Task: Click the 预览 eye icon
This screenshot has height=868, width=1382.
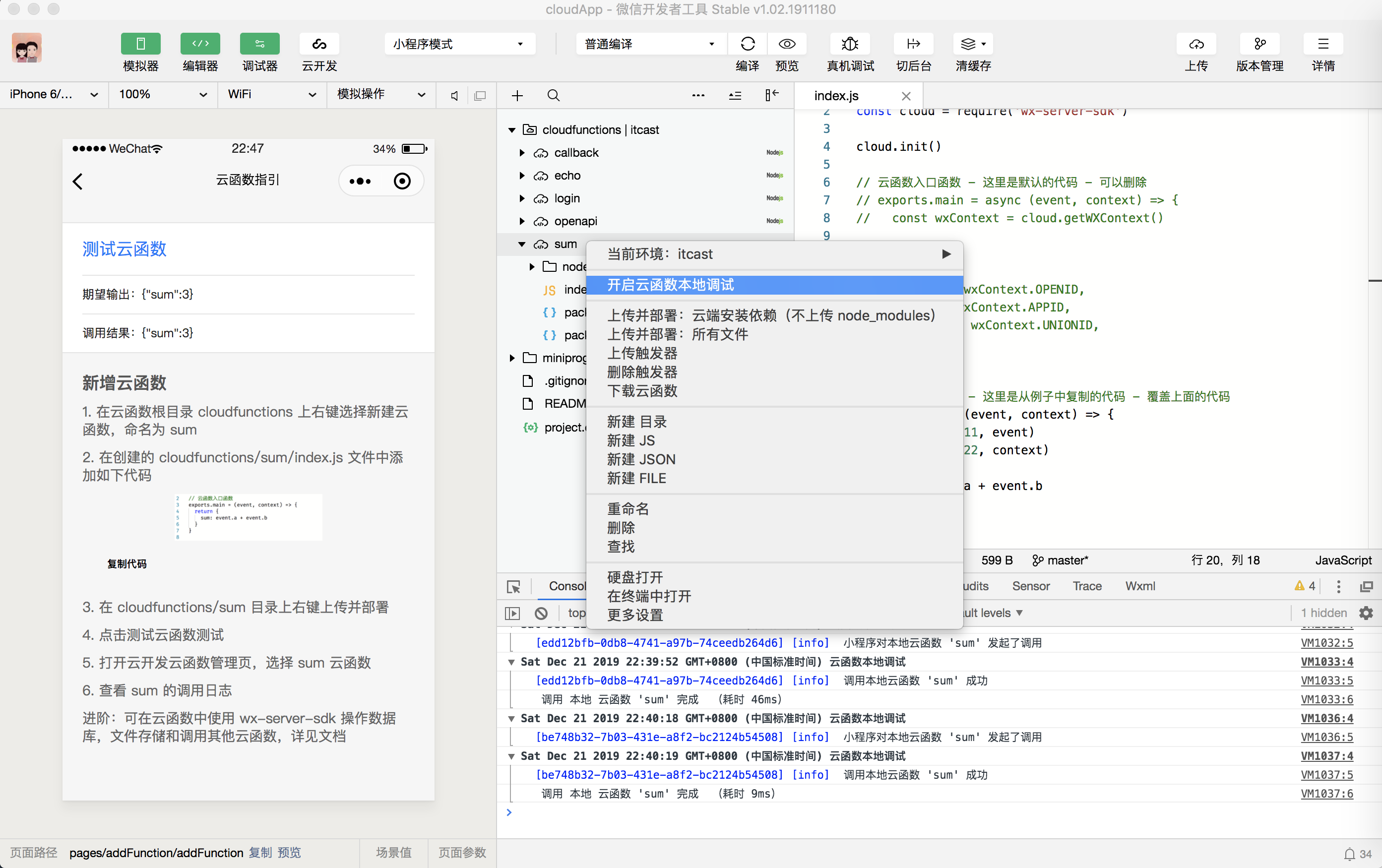Action: click(x=787, y=44)
